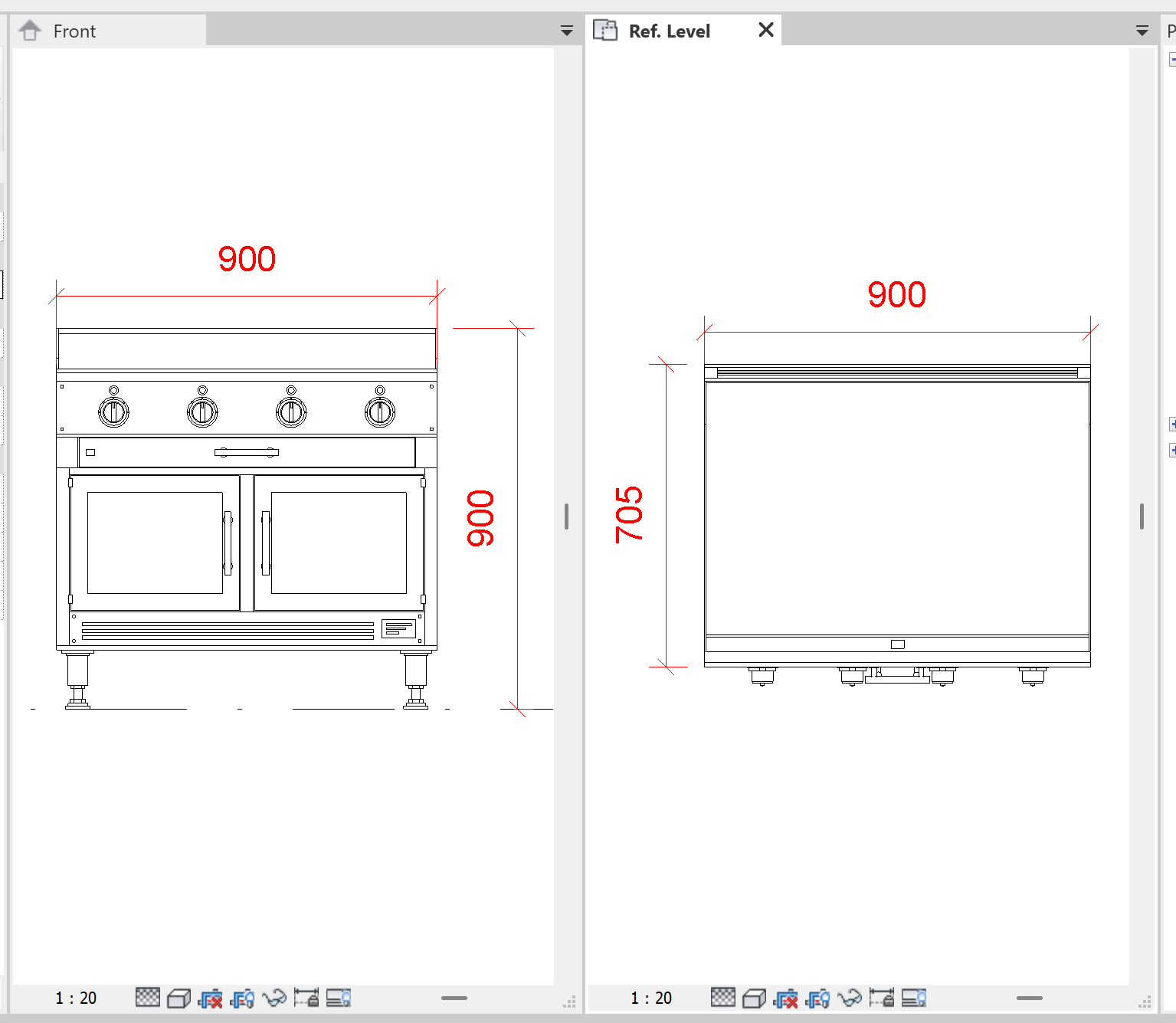Select the drawer handle in the Front view drawing
The height and width of the screenshot is (1023, 1176).
[x=247, y=452]
